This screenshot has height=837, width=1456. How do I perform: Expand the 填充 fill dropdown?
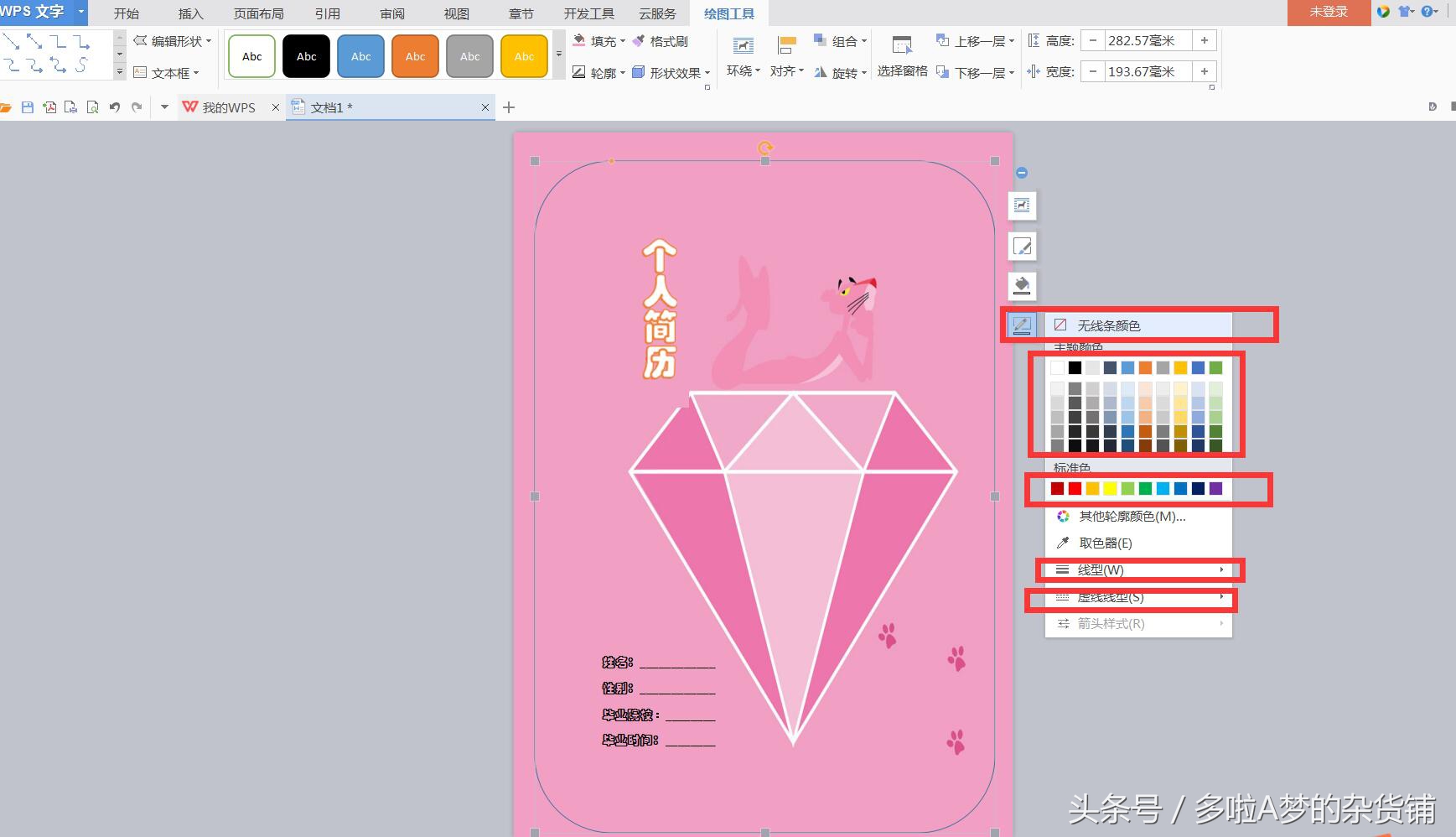pyautogui.click(x=600, y=41)
